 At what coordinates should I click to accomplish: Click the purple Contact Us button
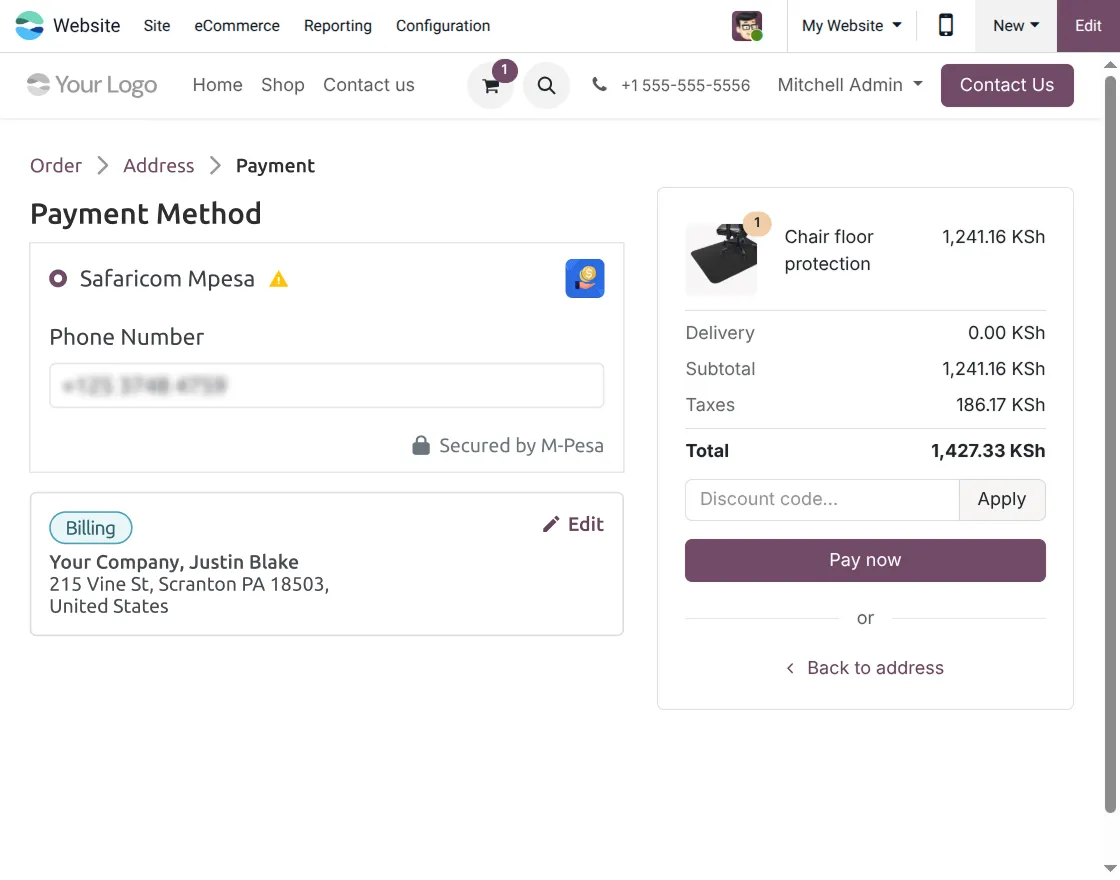1006,85
